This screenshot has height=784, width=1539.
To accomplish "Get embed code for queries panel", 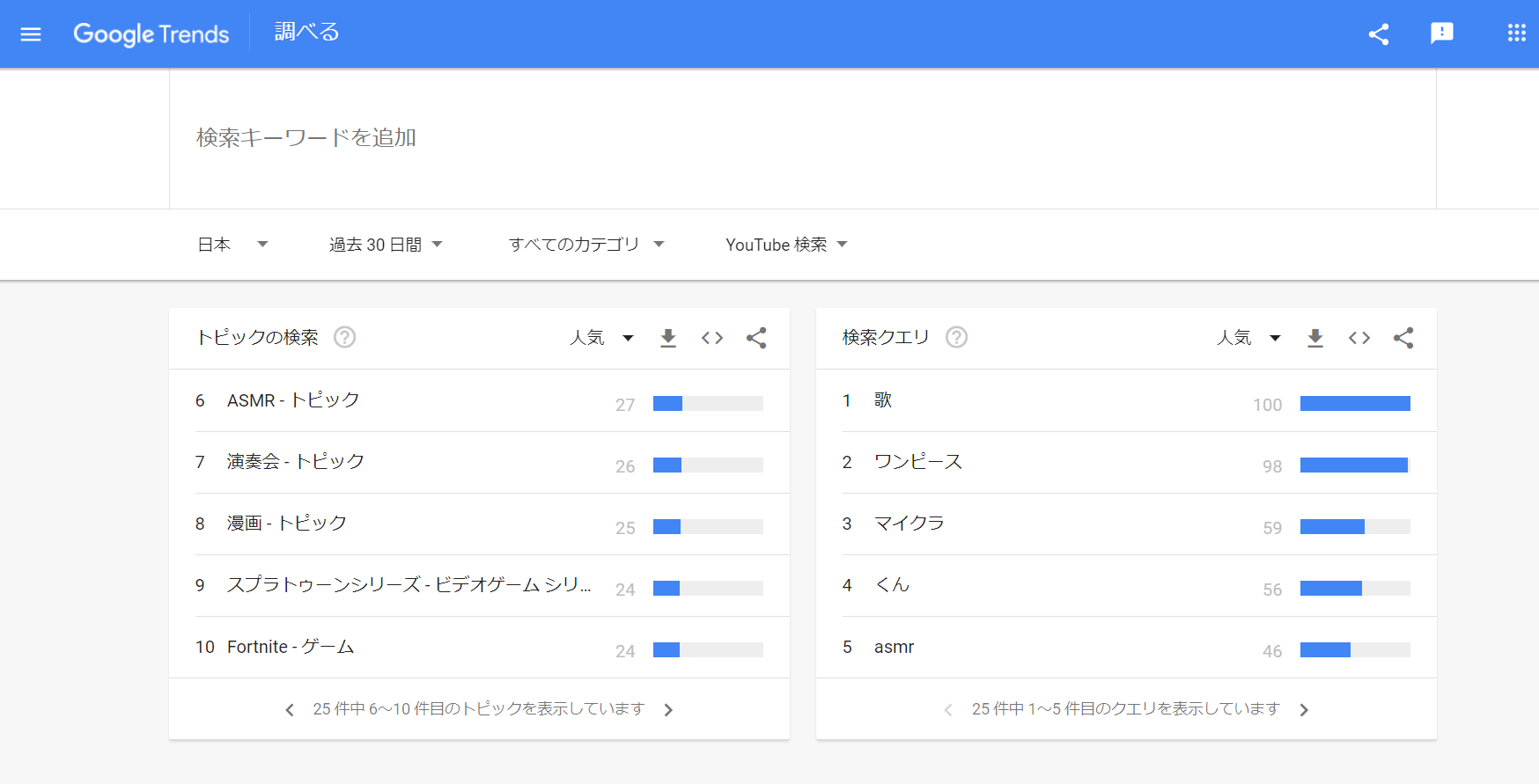I will (x=1359, y=338).
